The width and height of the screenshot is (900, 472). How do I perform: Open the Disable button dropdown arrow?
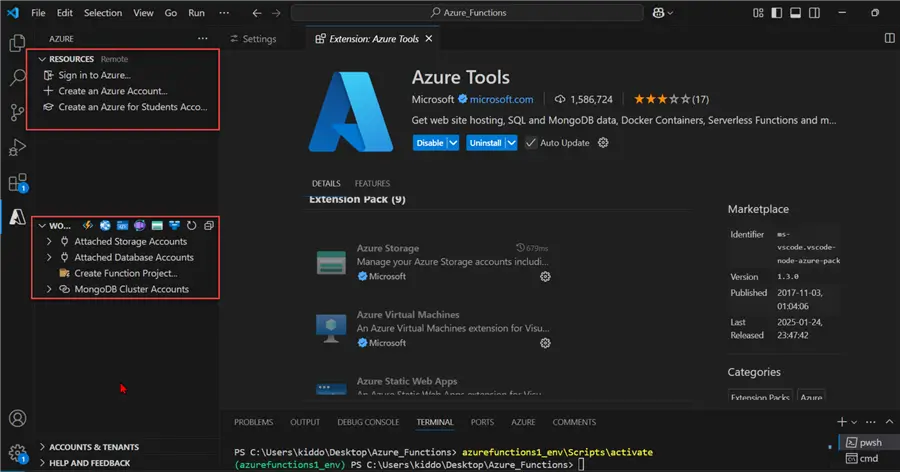[453, 143]
